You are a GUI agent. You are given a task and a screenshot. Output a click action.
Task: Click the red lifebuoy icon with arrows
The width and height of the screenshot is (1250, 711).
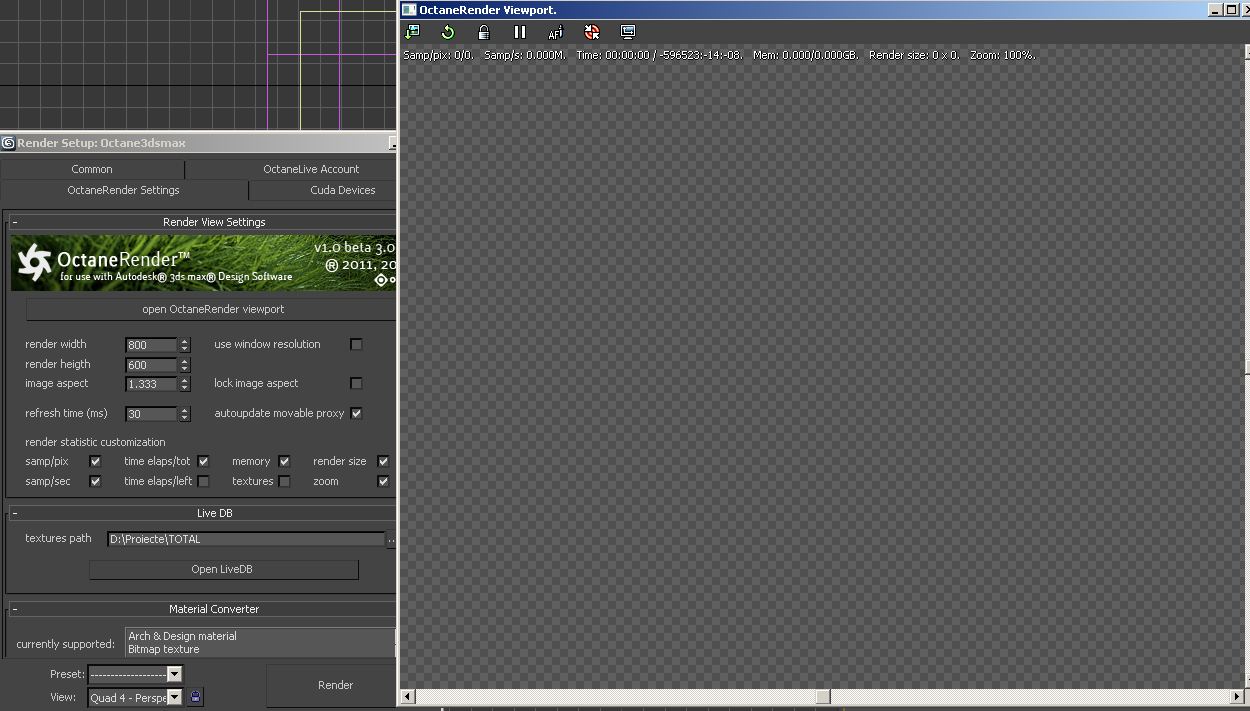(x=592, y=32)
